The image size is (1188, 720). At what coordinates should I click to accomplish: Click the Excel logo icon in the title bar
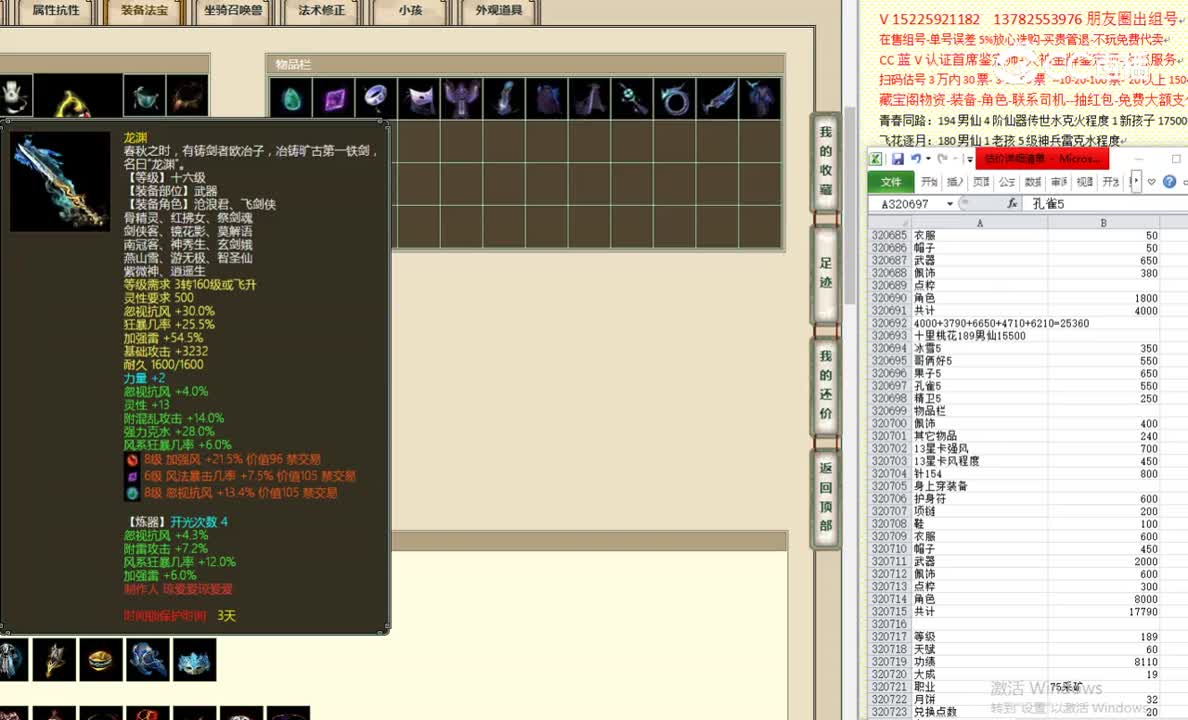tap(875, 158)
